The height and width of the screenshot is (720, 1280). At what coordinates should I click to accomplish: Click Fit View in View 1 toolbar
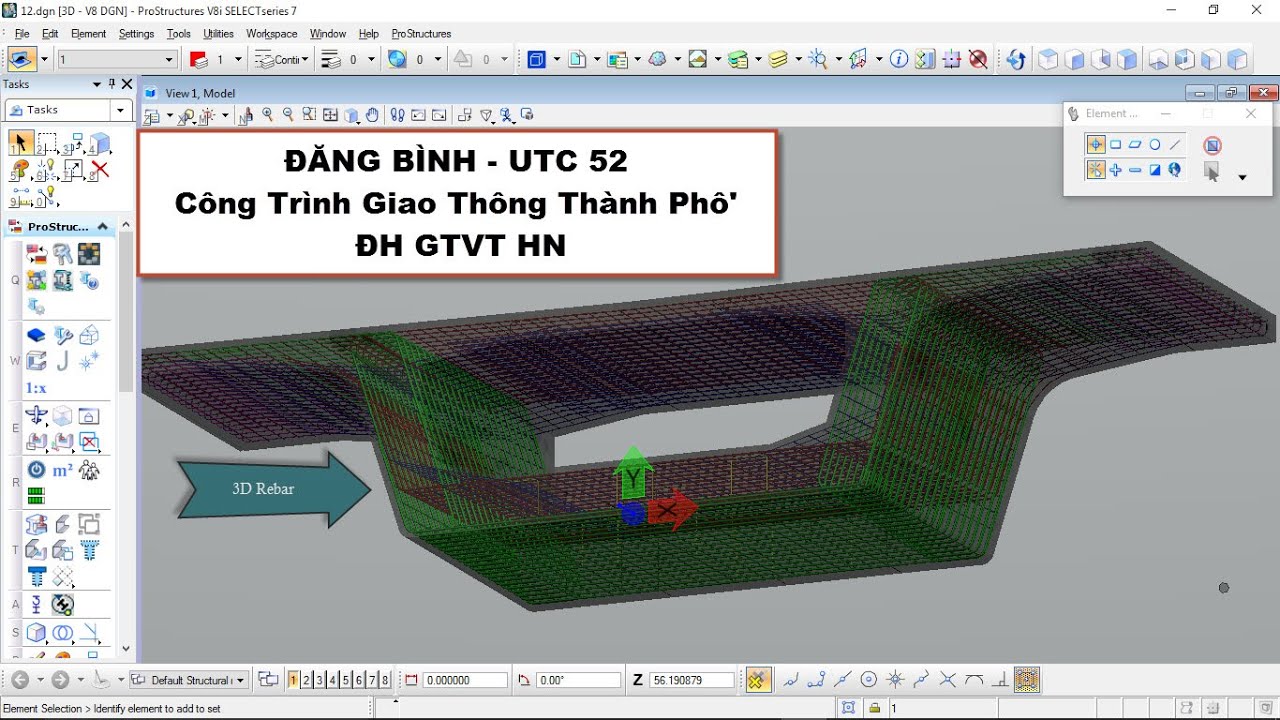(x=331, y=115)
